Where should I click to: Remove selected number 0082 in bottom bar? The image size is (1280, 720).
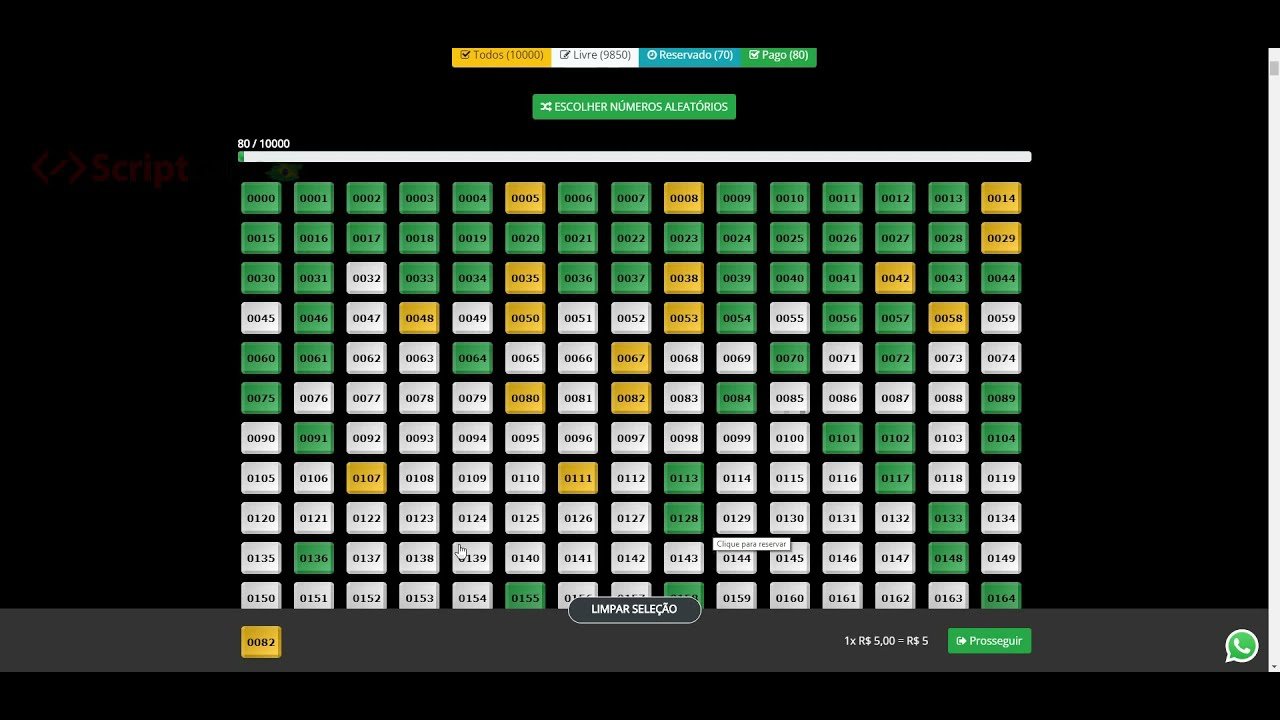(261, 642)
